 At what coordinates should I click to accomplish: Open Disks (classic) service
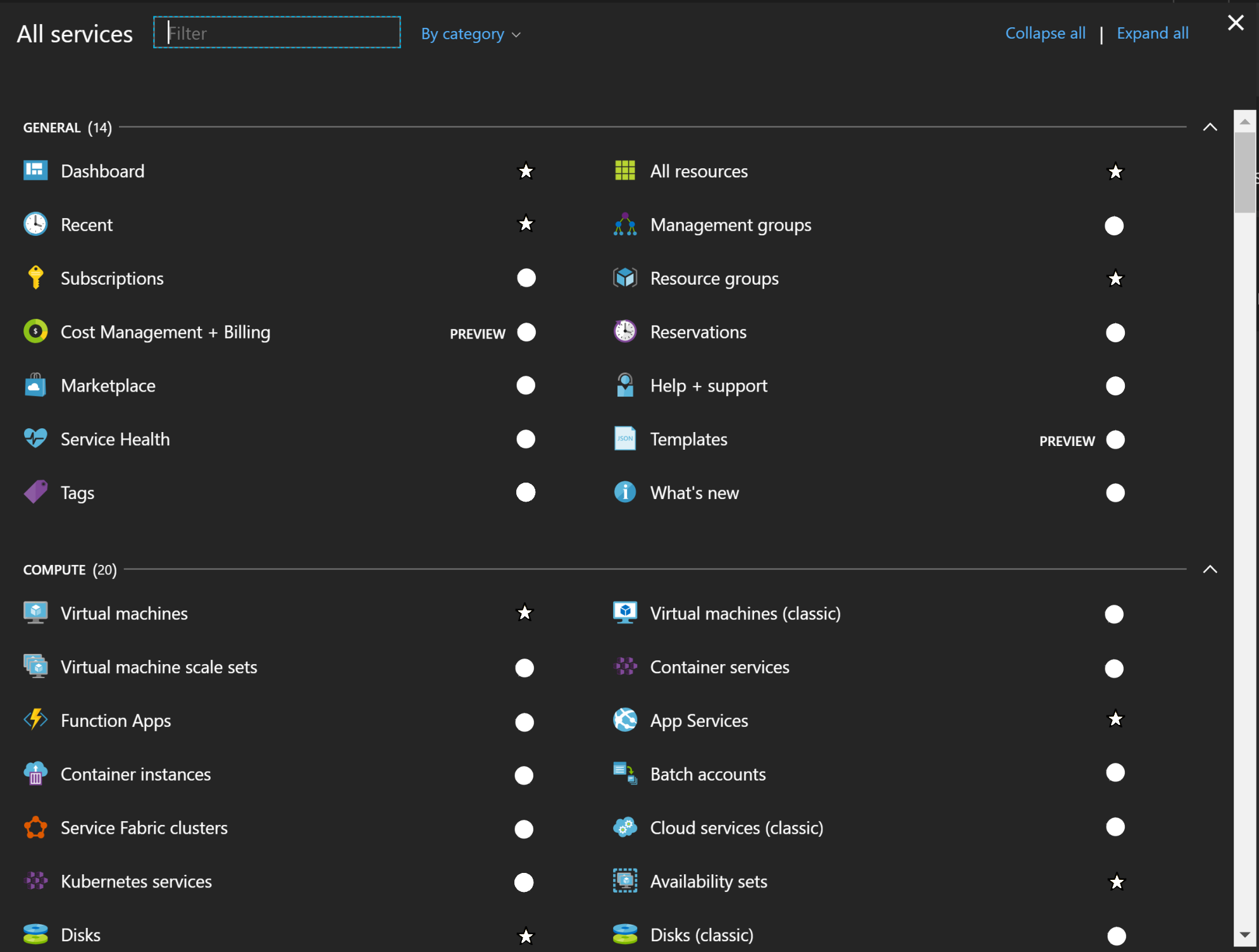(x=702, y=935)
